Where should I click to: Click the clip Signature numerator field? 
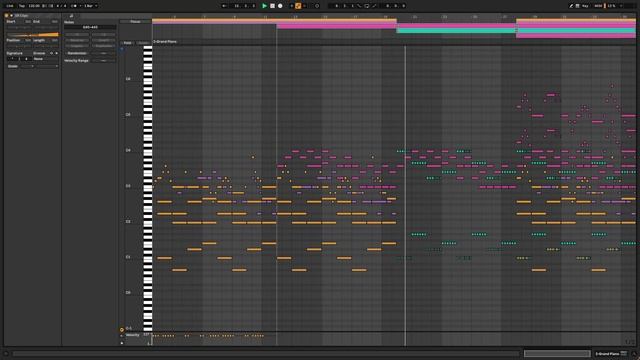click(12, 59)
